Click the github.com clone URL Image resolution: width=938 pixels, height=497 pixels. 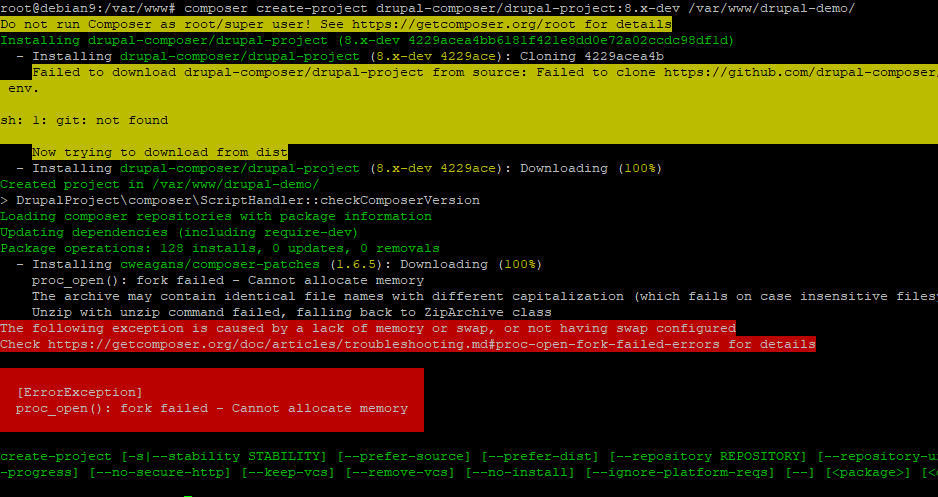pos(801,72)
